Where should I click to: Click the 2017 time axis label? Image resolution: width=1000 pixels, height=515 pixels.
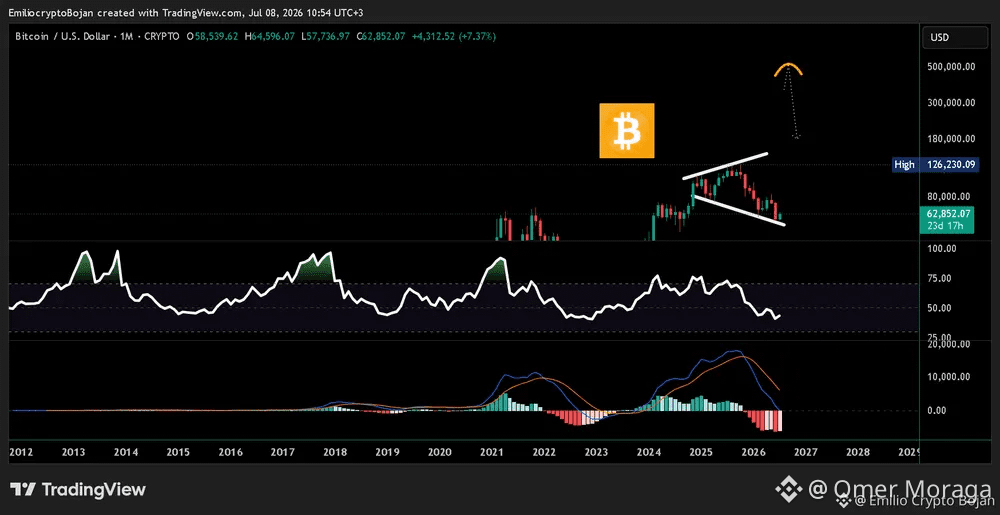tap(283, 452)
